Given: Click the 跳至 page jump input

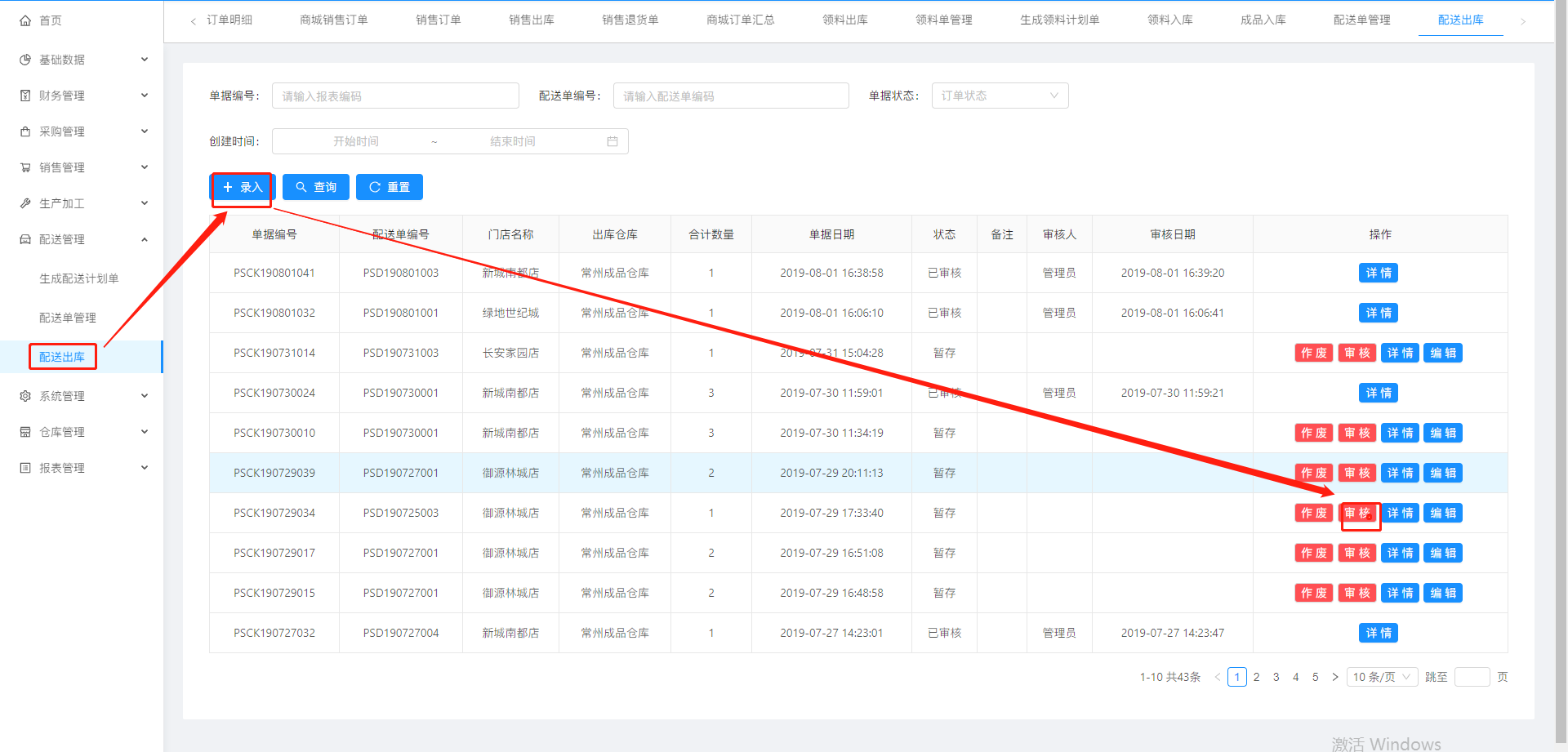Looking at the screenshot, I should click(1472, 677).
